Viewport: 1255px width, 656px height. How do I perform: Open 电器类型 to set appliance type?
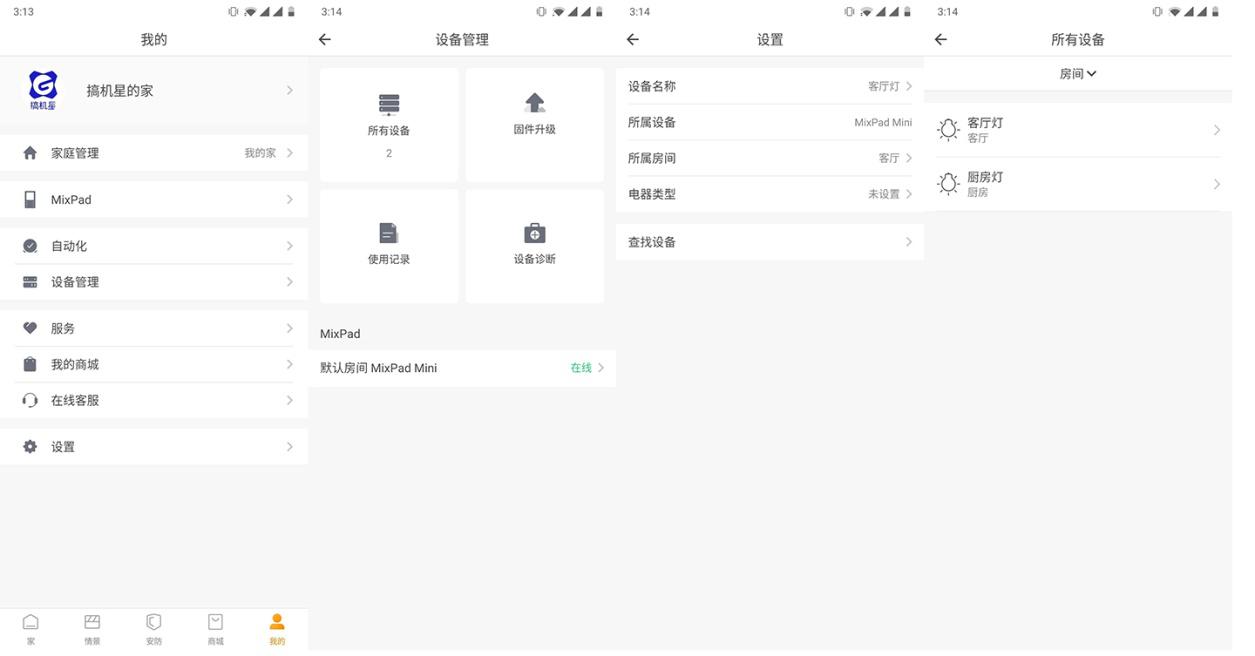click(x=768, y=193)
